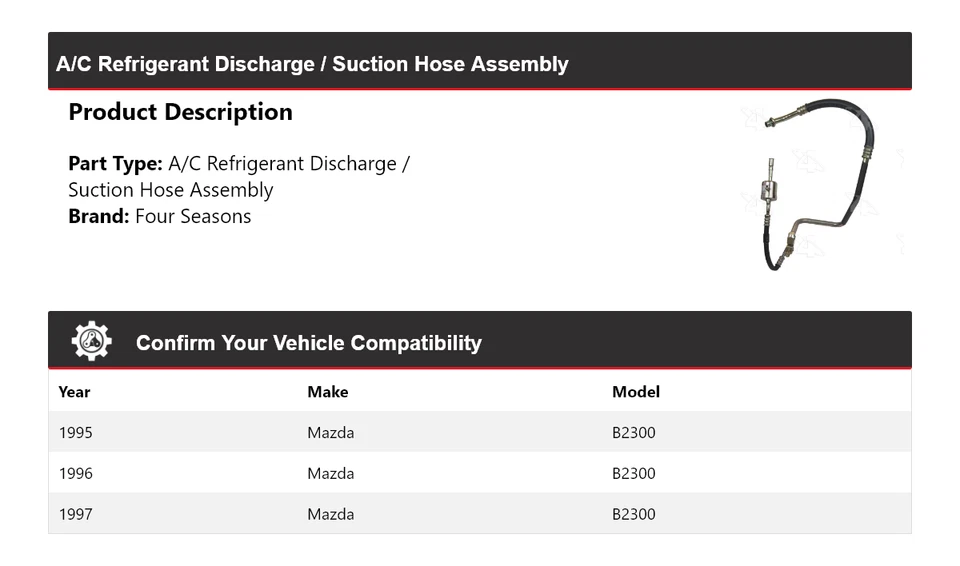Click the Brand label
This screenshot has width=960, height=566.
(98, 216)
